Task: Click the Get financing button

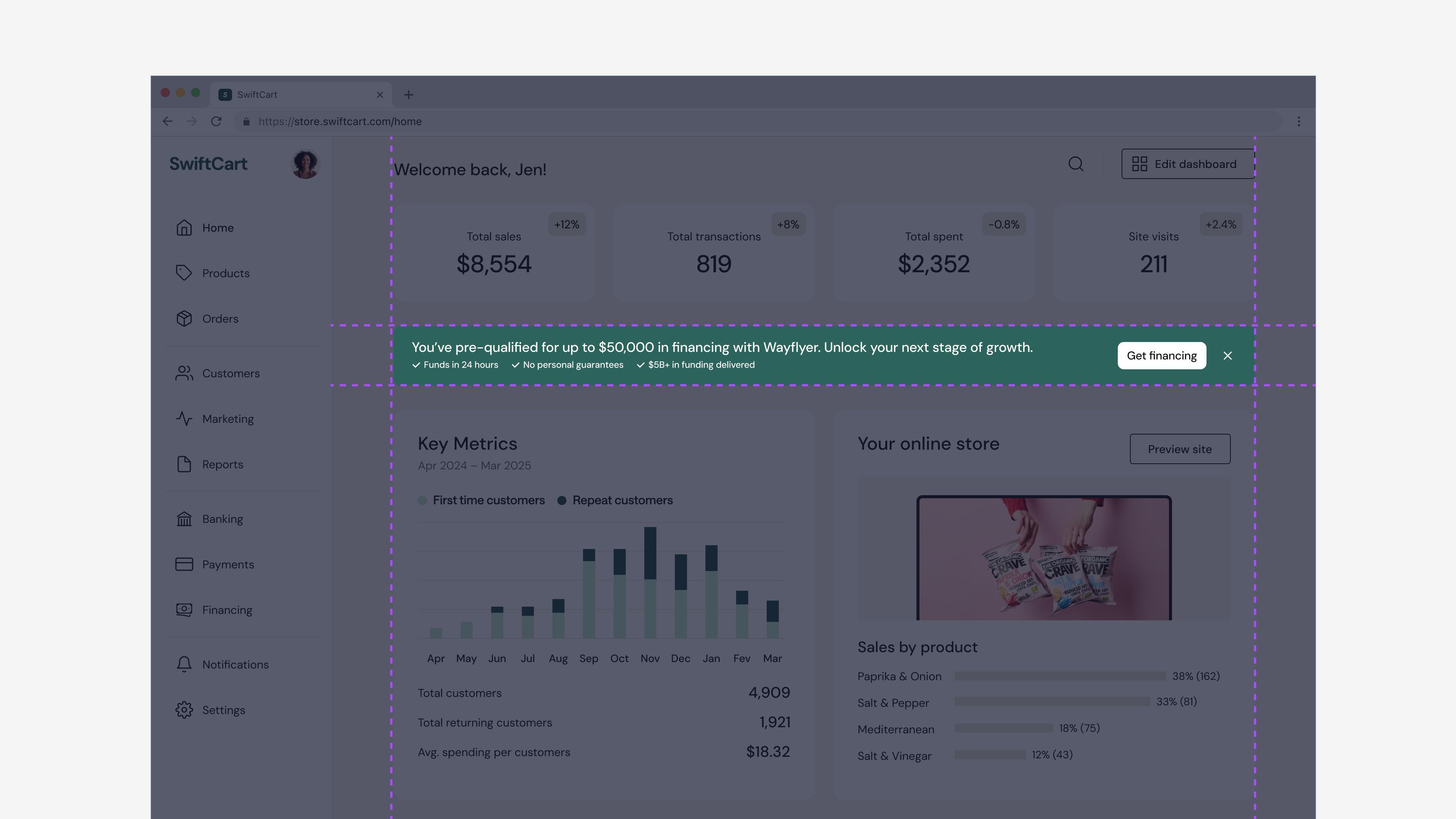Action: tap(1161, 356)
